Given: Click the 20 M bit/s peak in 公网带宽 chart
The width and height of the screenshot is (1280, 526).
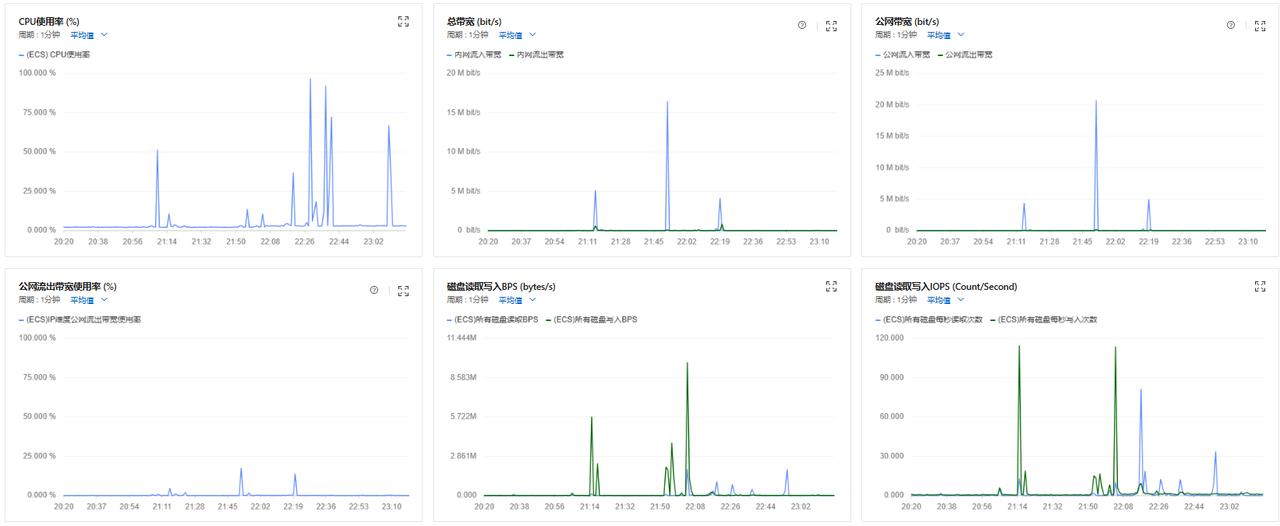Looking at the screenshot, I should [x=1096, y=101].
